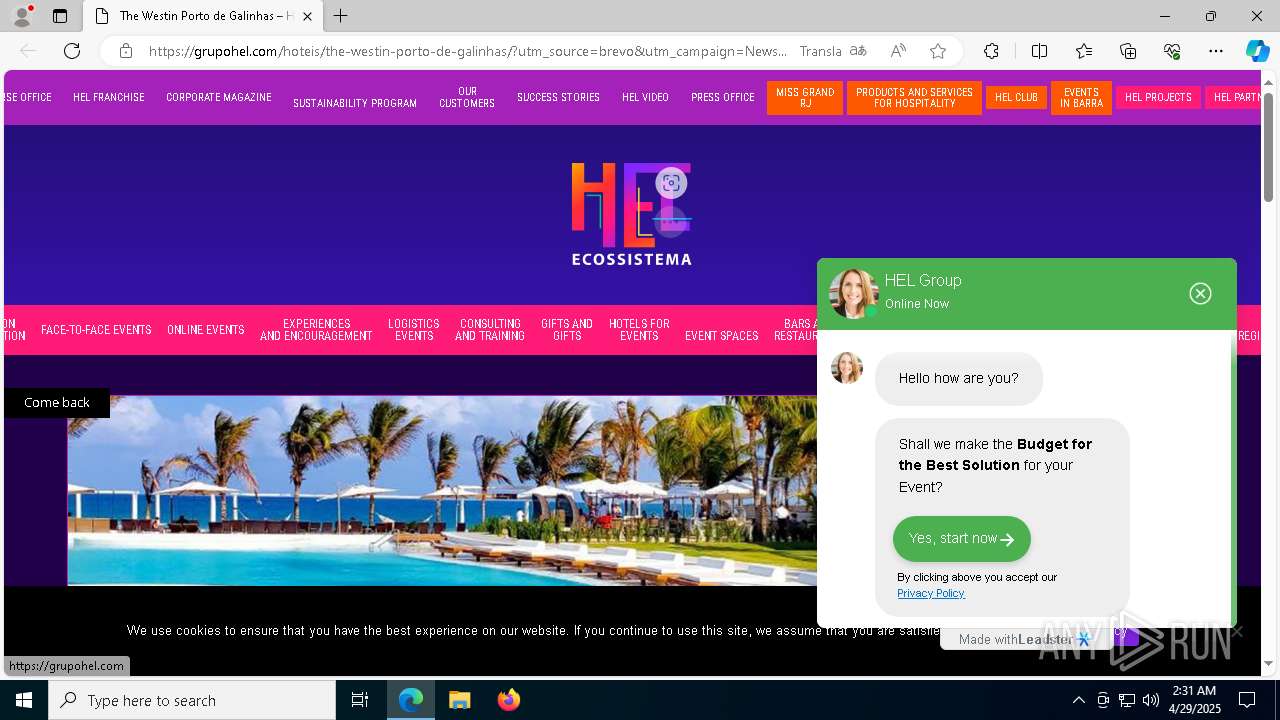
Task: Click the taskbar search box
Action: click(192, 700)
